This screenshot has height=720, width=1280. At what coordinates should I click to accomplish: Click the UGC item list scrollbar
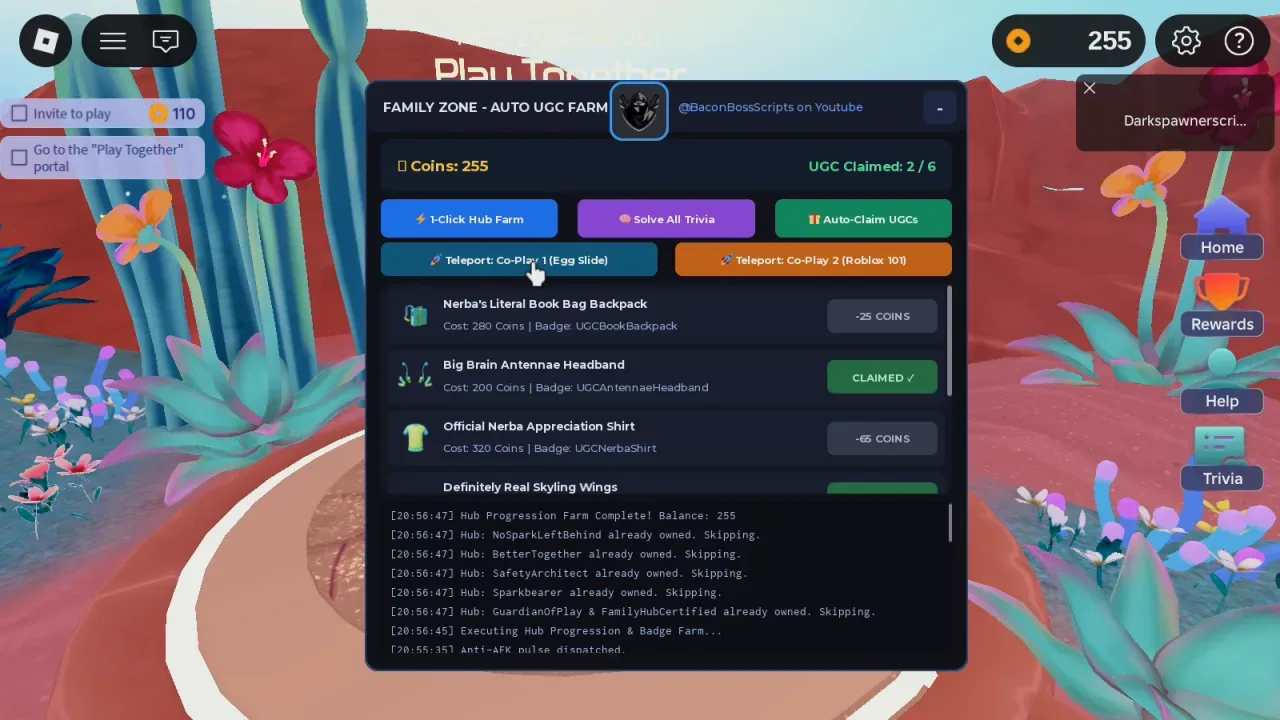pos(949,341)
